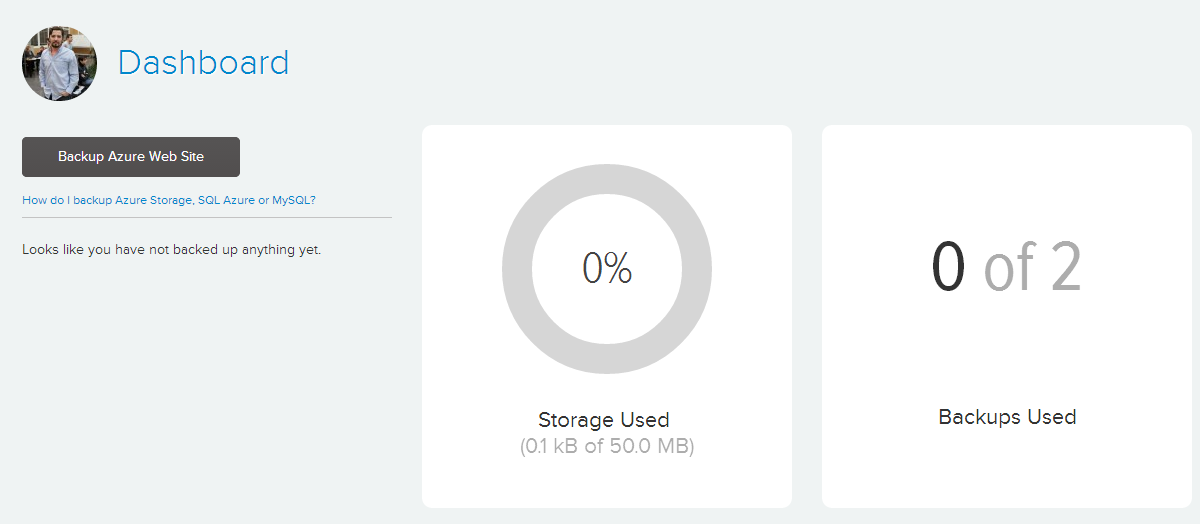Click the user profile avatar photo
Image resolution: width=1200 pixels, height=524 pixels.
(59, 63)
